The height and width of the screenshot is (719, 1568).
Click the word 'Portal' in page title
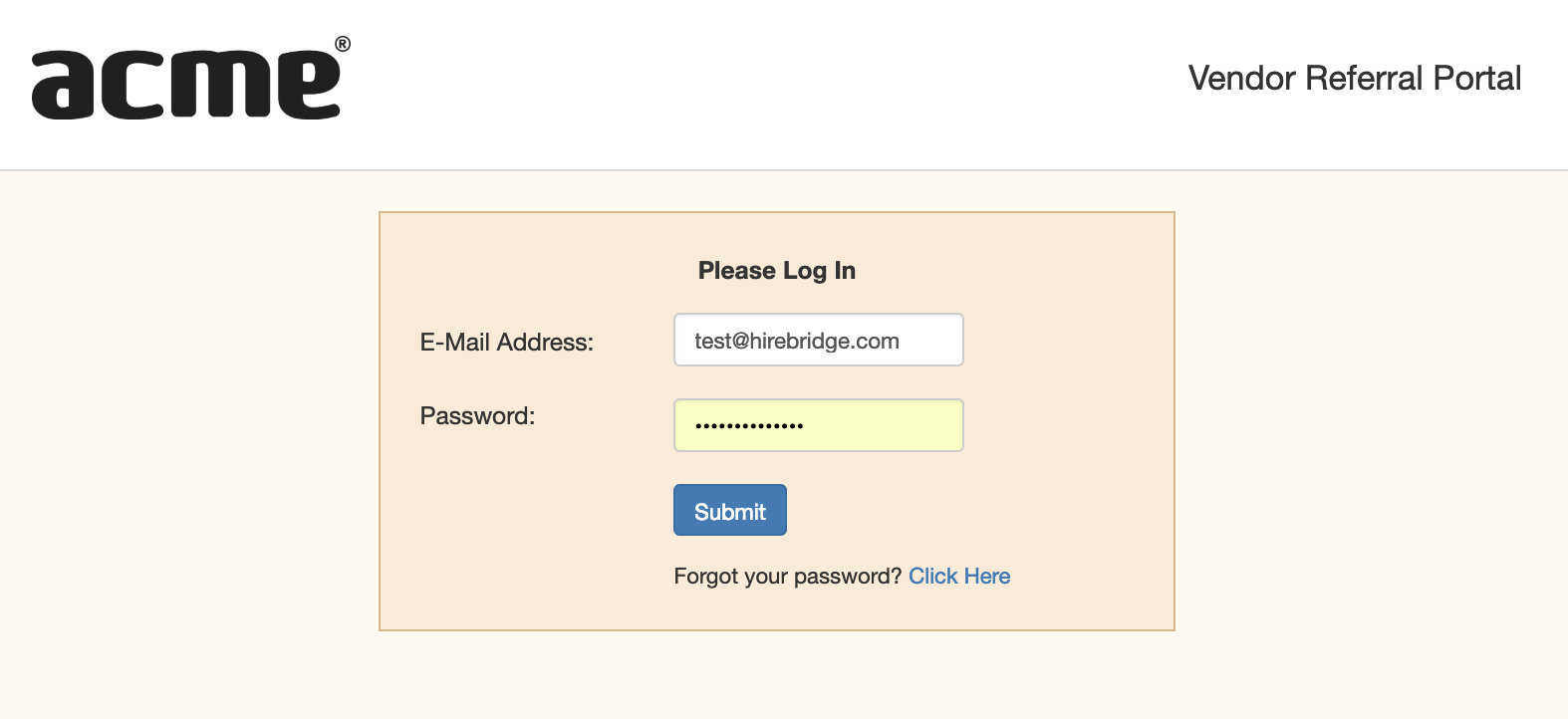tap(1476, 78)
